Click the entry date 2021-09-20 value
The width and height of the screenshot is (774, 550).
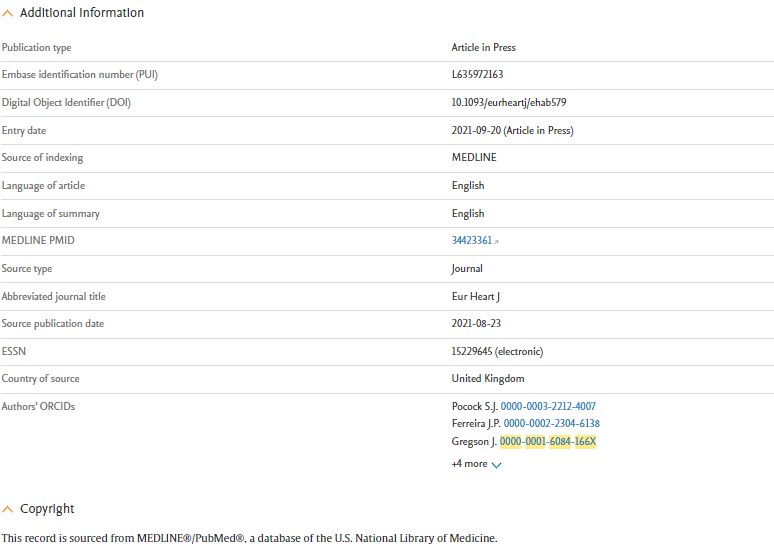pyautogui.click(x=512, y=131)
